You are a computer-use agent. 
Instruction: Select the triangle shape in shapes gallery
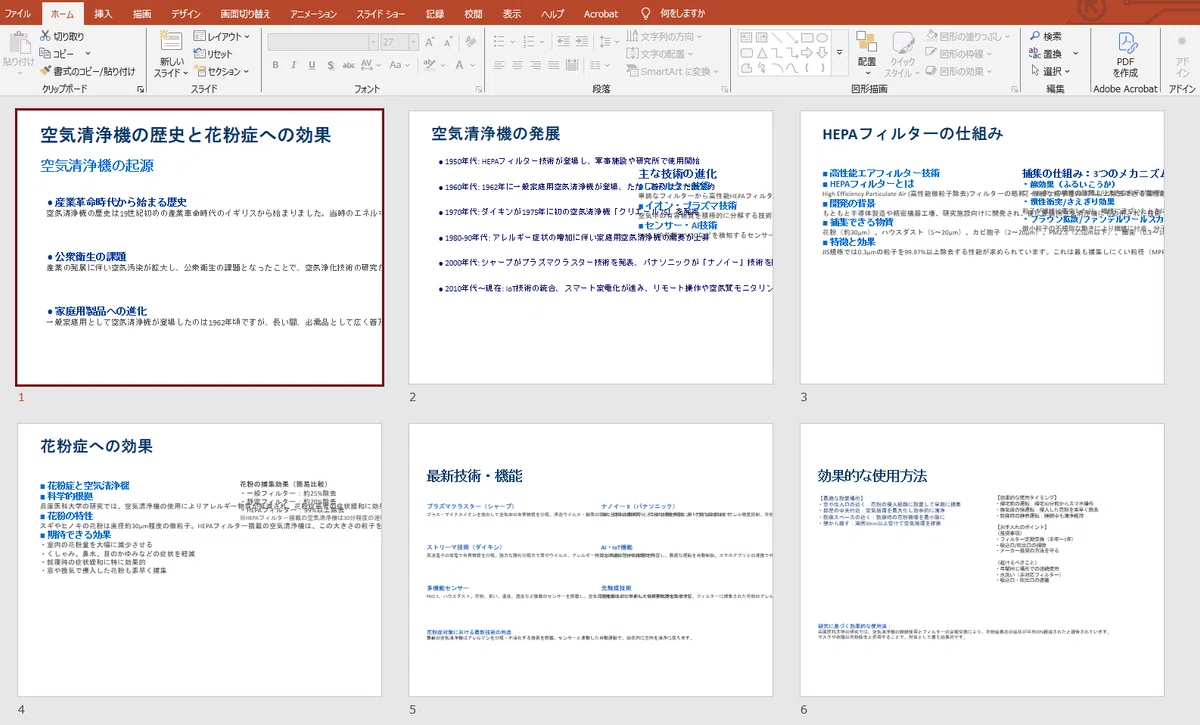click(761, 53)
